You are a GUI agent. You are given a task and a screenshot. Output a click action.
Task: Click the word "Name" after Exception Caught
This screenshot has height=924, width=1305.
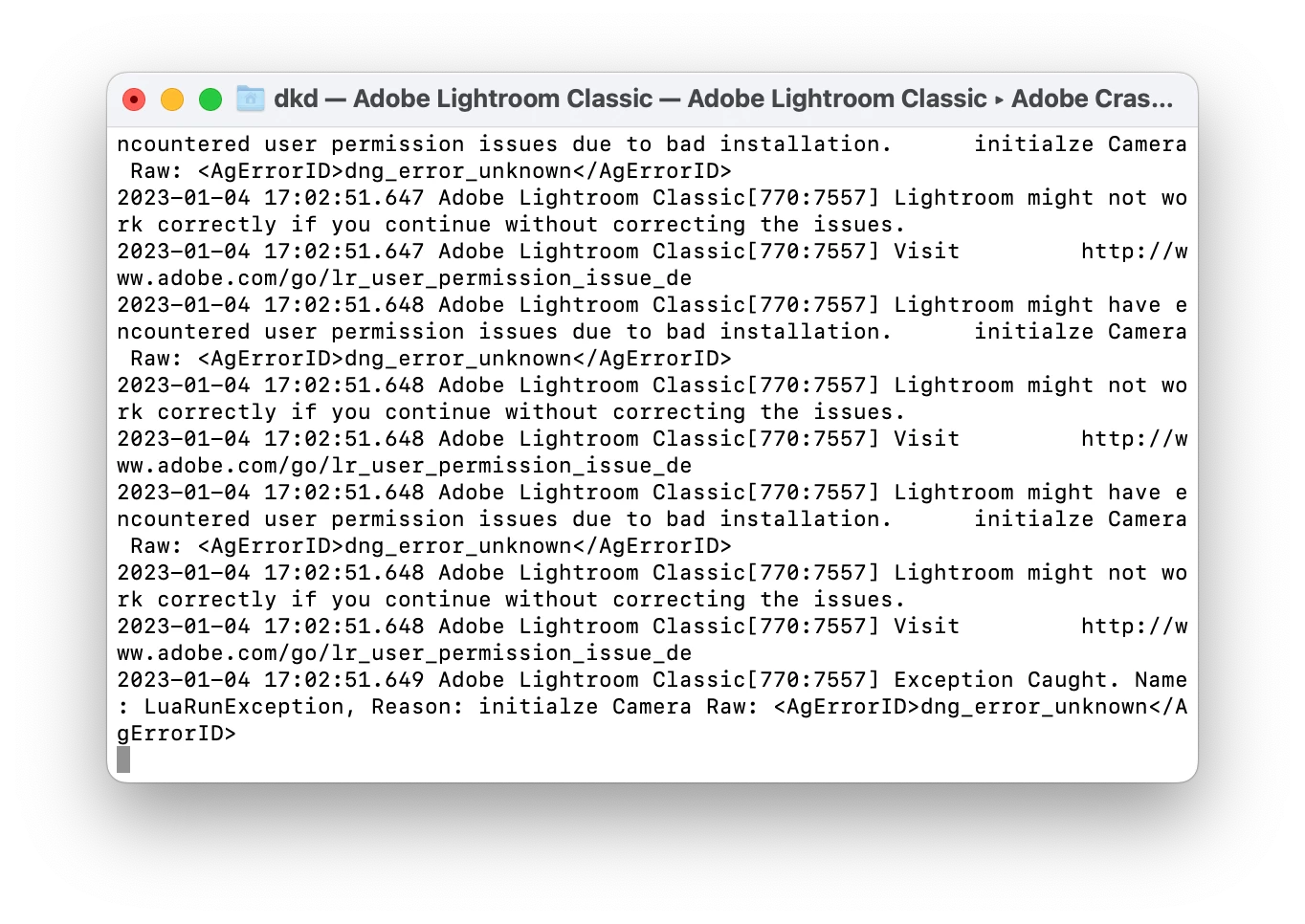(1161, 679)
